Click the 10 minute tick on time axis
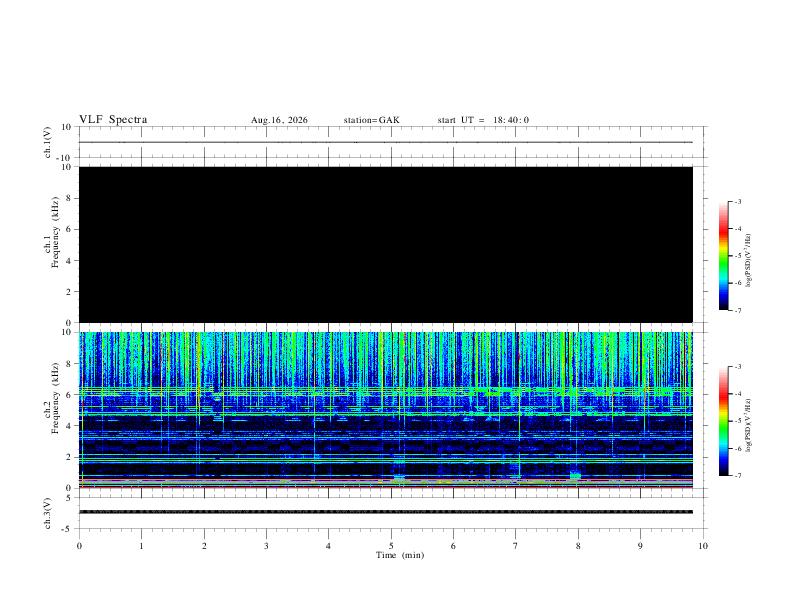Viewport: 792px width, 612px height. click(703, 546)
